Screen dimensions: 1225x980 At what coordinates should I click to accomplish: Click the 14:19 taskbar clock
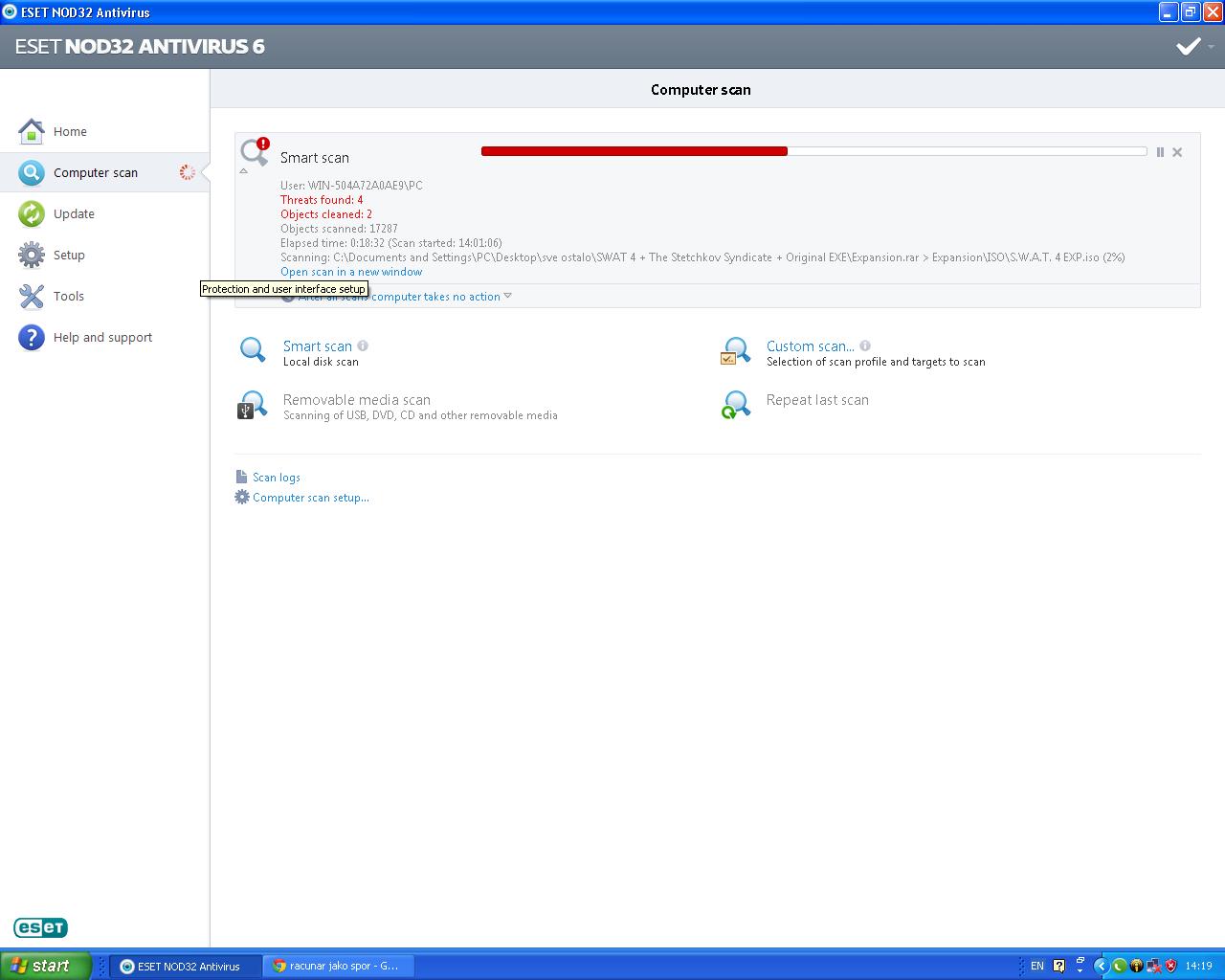[x=1198, y=967]
